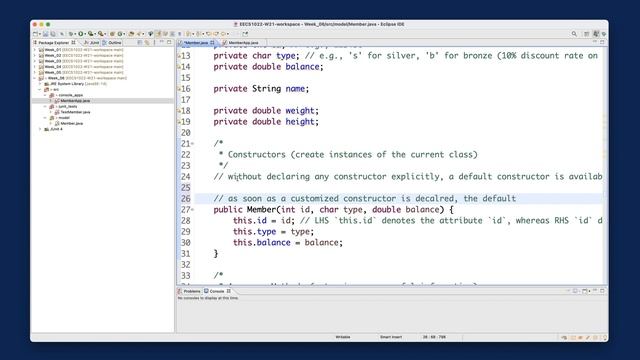The width and height of the screenshot is (640, 360).
Task: Minimize the Console view
Action: click(595, 291)
